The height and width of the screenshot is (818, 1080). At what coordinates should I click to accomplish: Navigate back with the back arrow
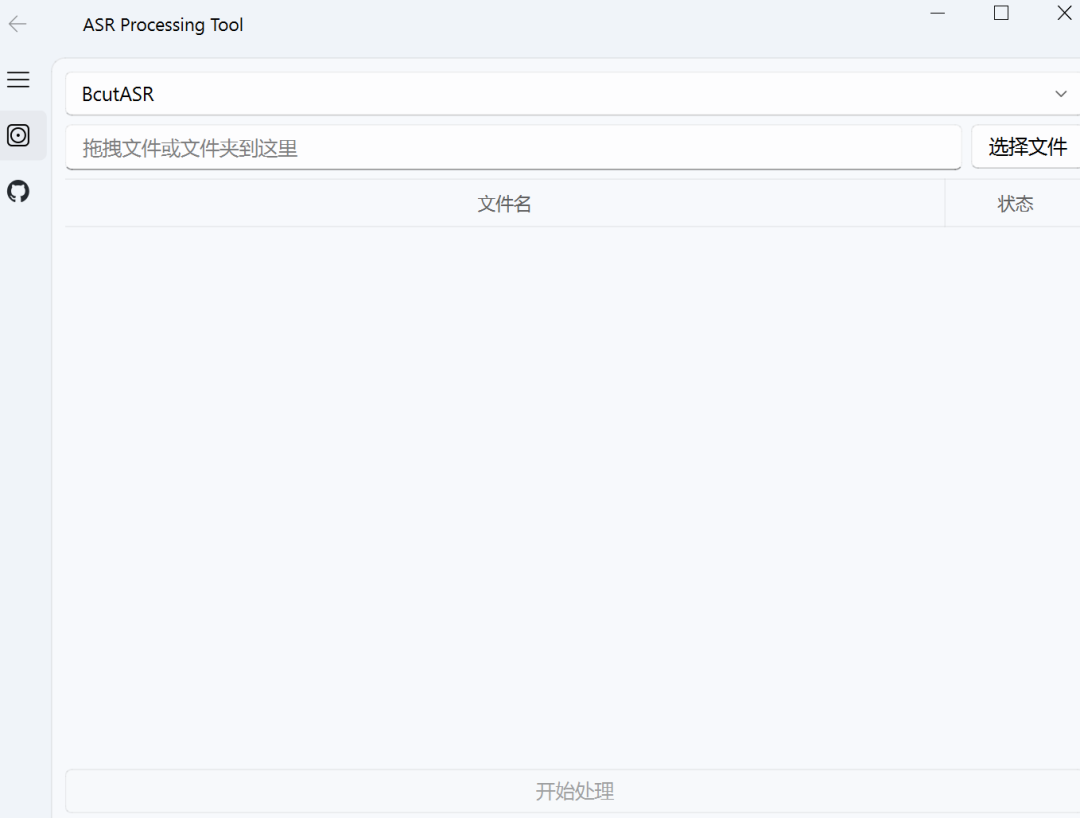pyautogui.click(x=17, y=24)
